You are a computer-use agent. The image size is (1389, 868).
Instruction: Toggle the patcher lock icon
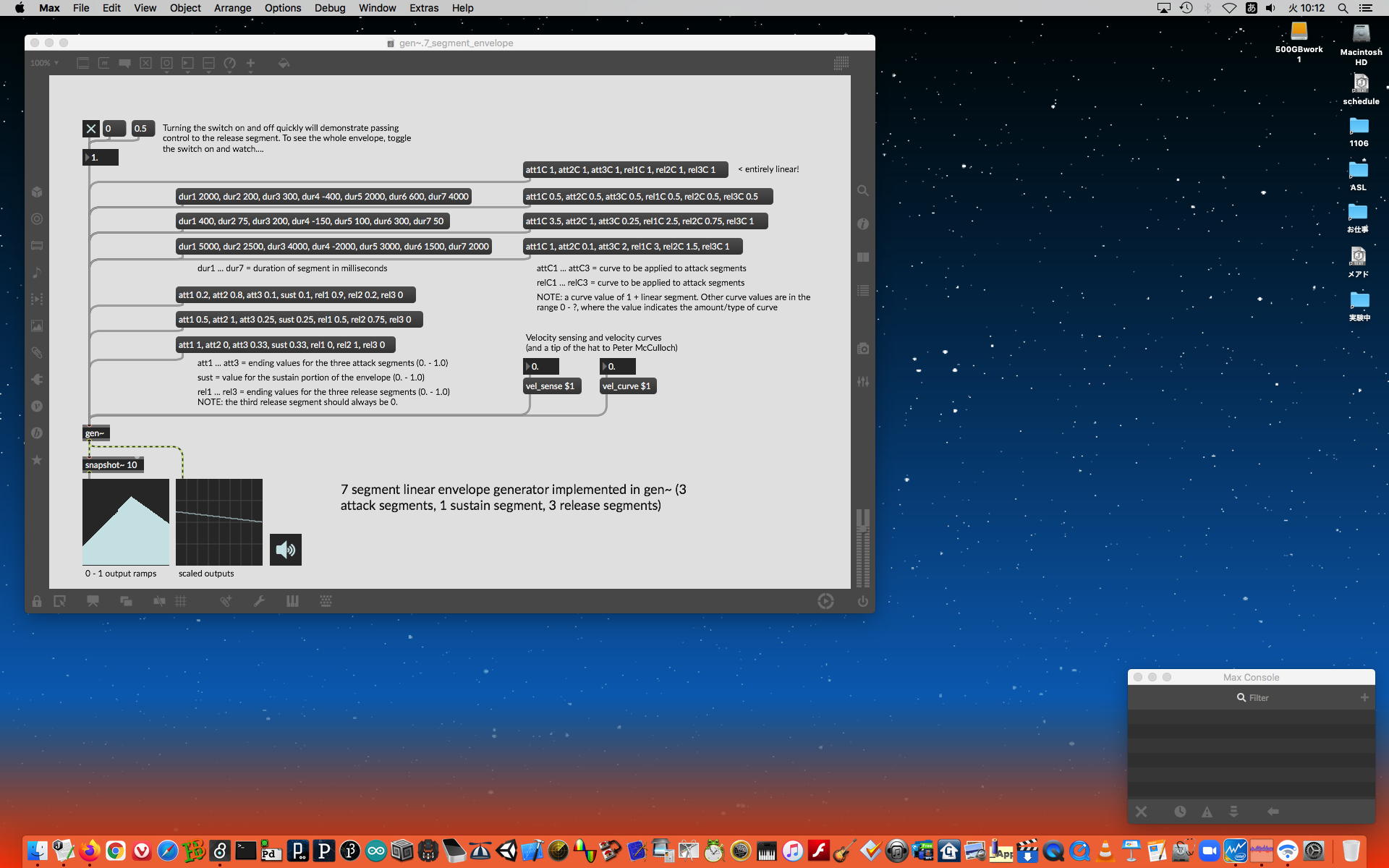click(37, 601)
